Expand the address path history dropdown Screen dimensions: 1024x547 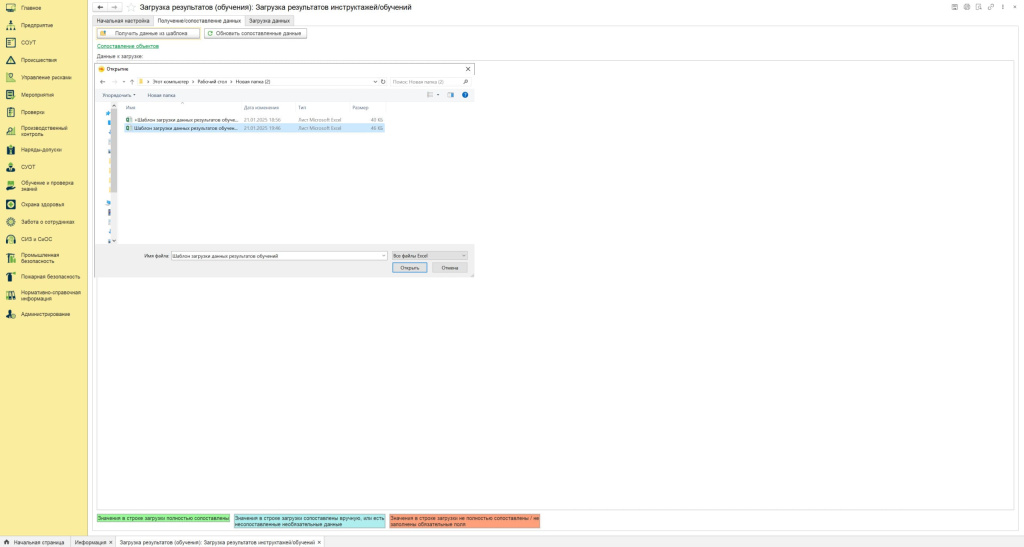(x=375, y=82)
